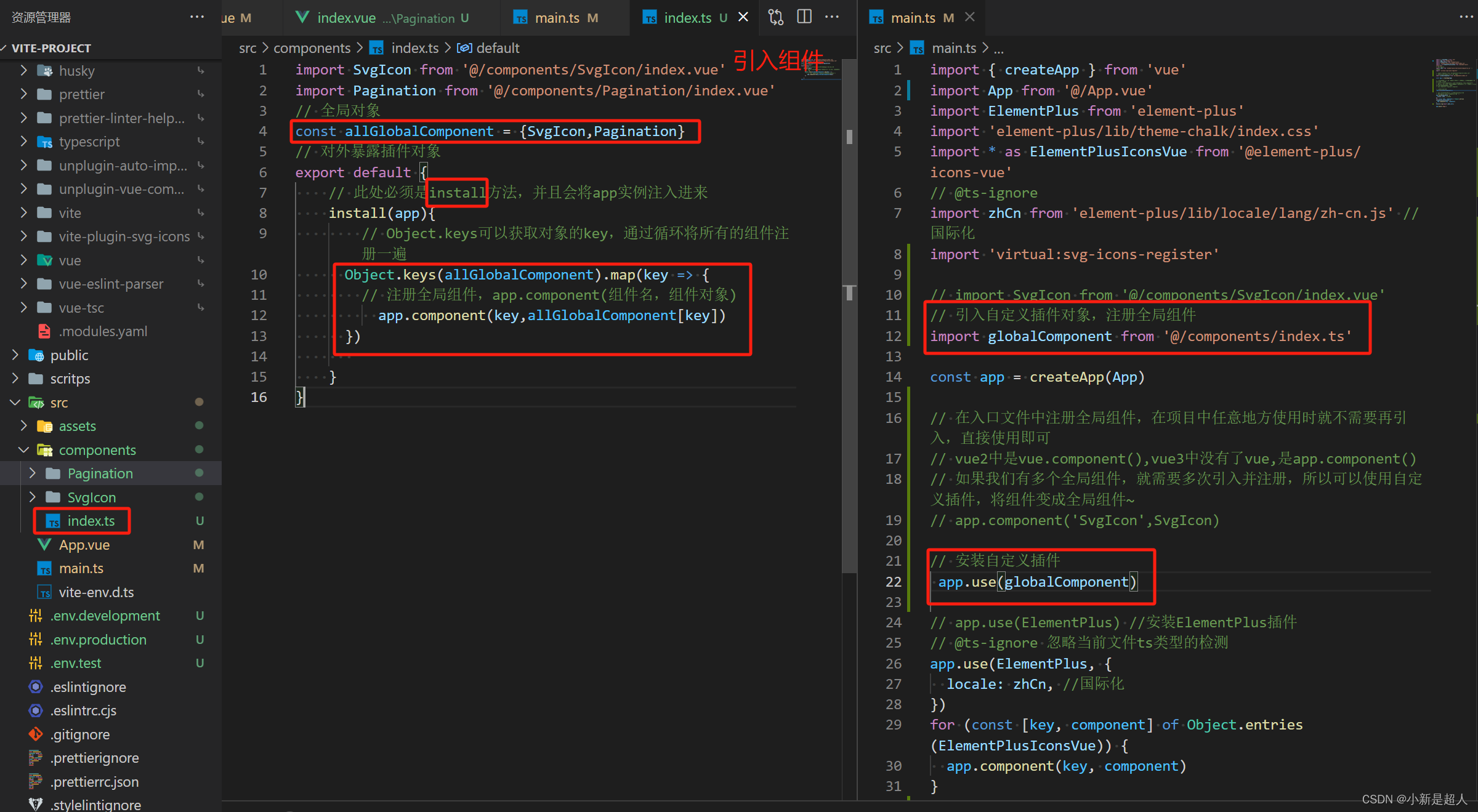Open the right editor group more actions menu

pos(1466,17)
